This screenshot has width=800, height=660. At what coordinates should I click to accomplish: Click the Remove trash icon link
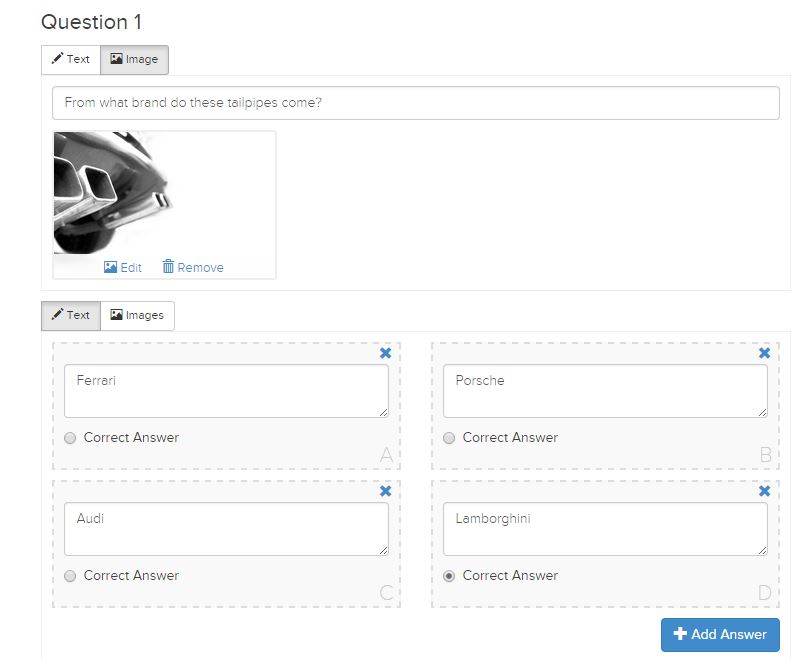(x=193, y=267)
